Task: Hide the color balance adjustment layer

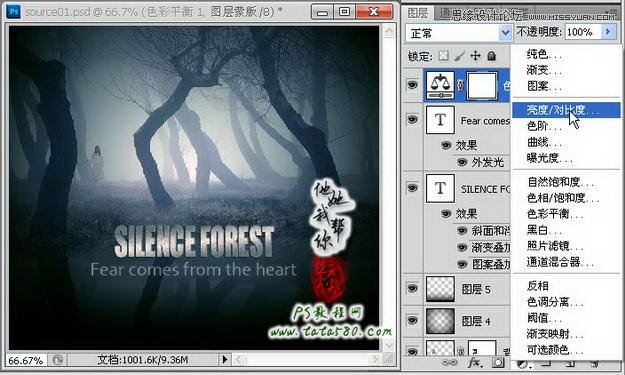Action: tap(412, 85)
